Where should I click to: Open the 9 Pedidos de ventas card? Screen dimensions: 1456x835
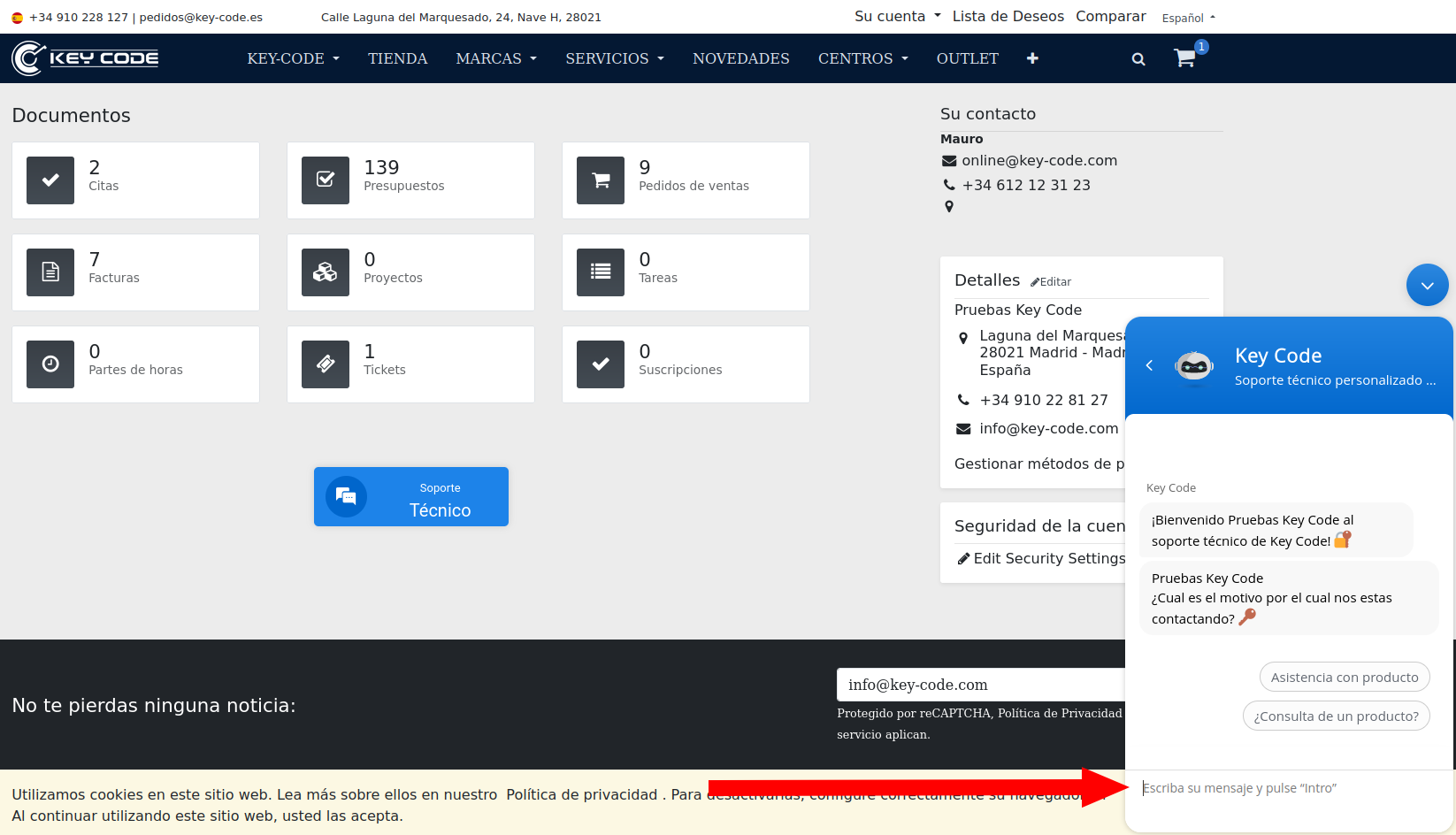pos(686,180)
